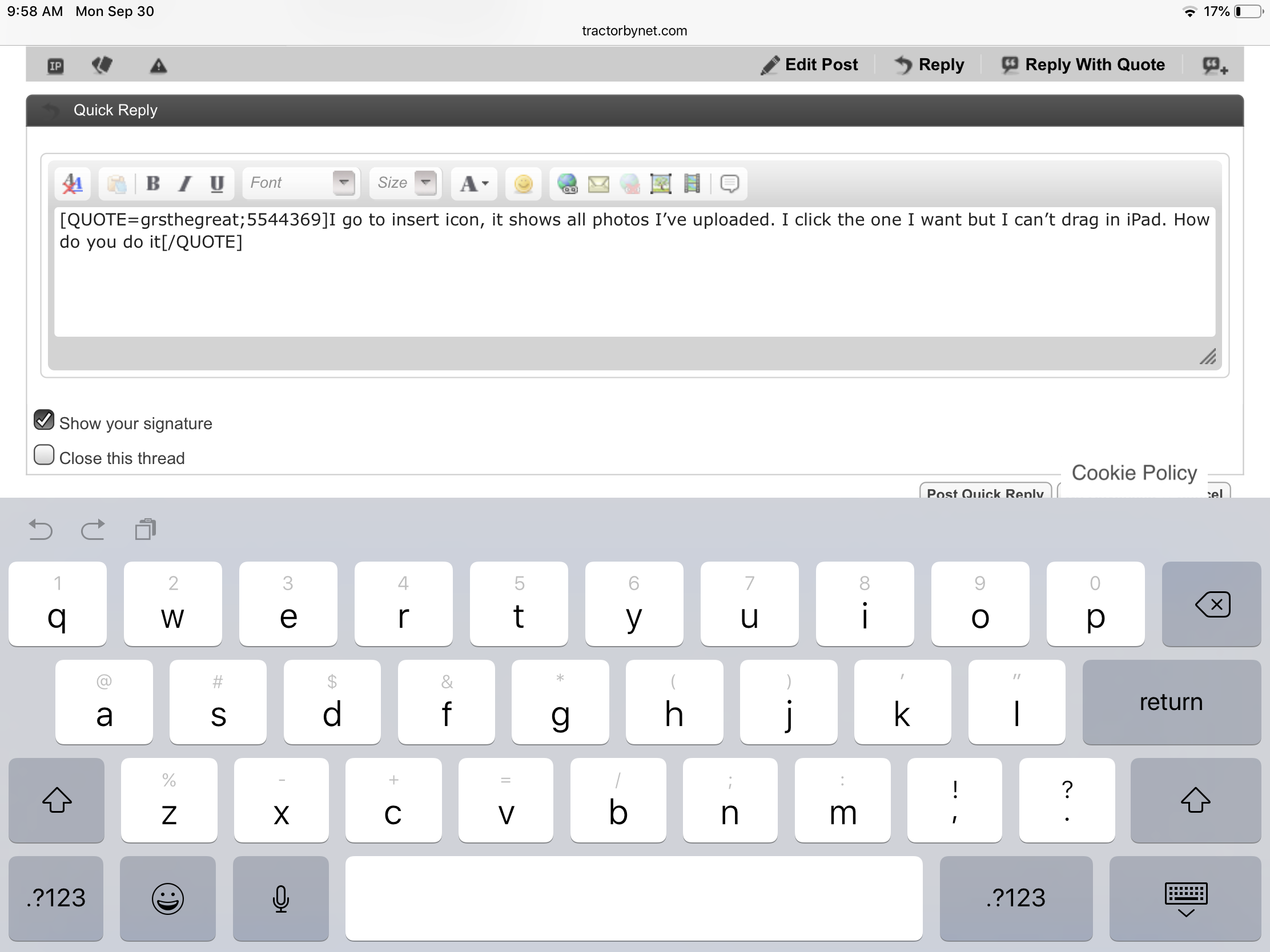
Task: Toggle italic formatting
Action: 185,184
